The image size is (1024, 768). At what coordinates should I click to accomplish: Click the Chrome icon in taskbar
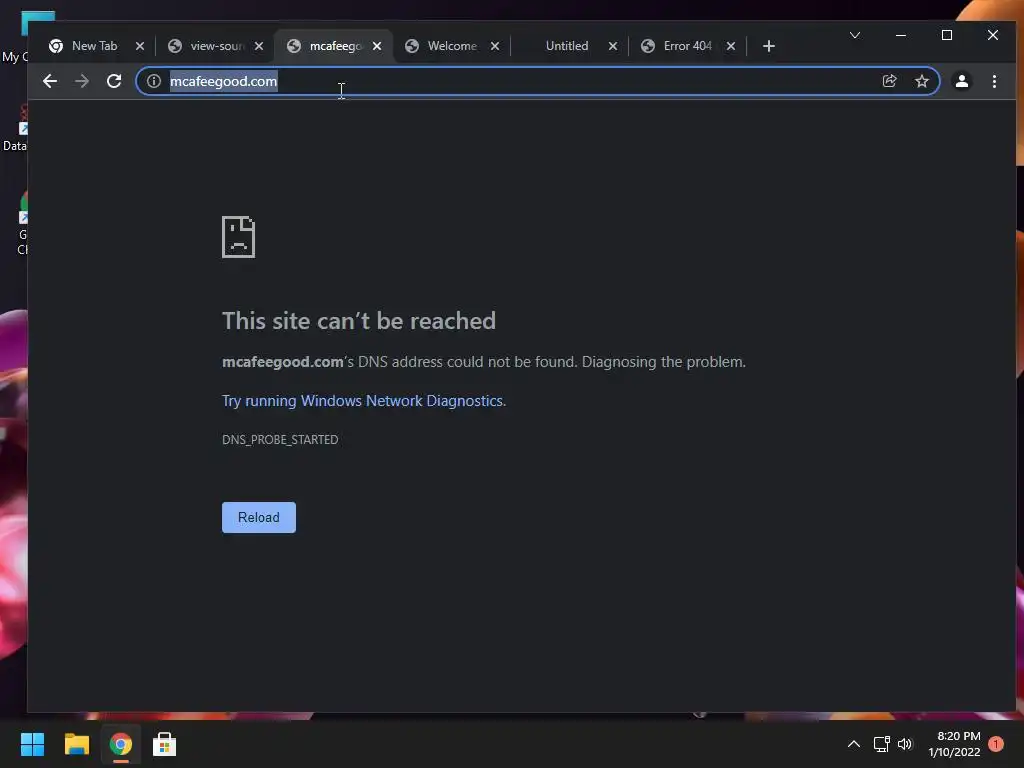[x=121, y=744]
